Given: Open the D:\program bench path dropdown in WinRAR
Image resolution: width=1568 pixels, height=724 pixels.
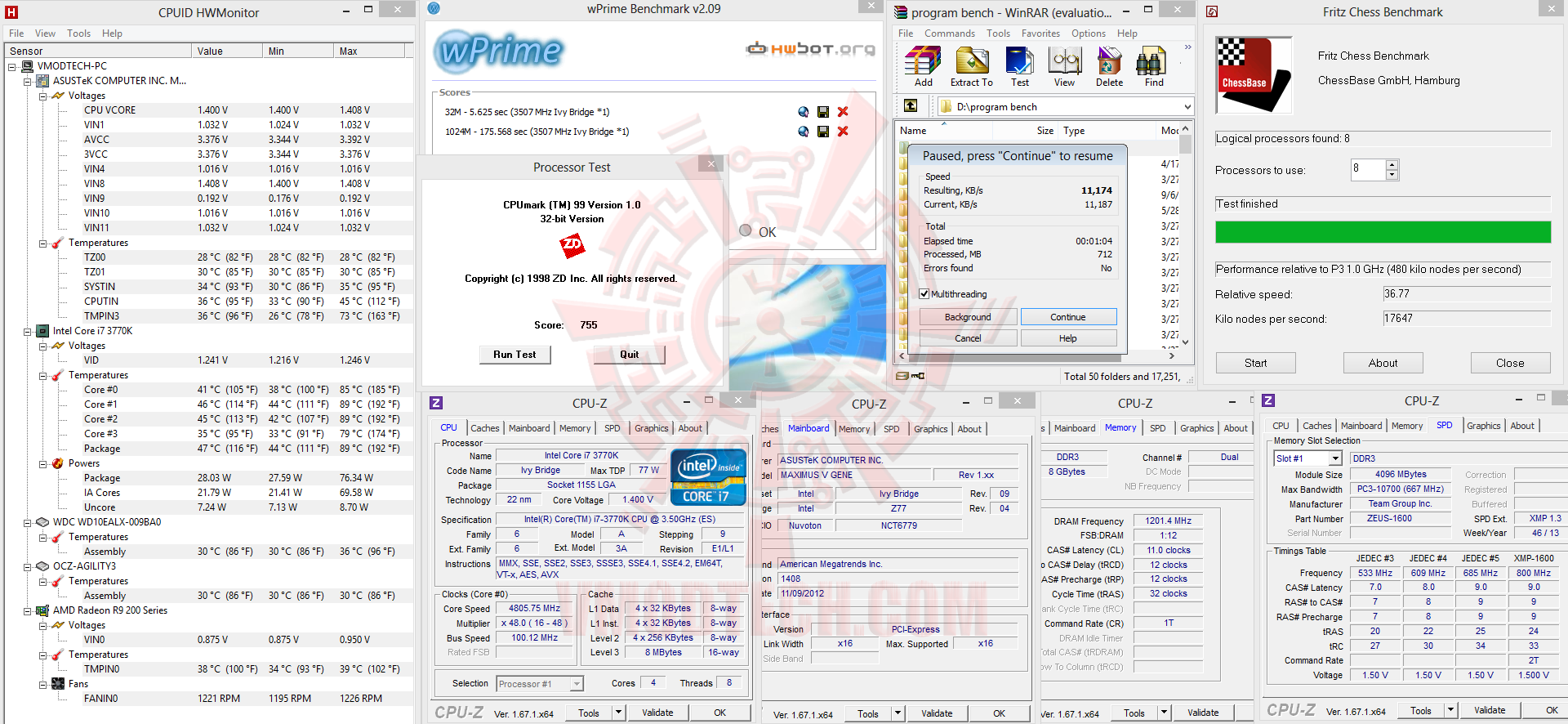Looking at the screenshot, I should point(1187,106).
